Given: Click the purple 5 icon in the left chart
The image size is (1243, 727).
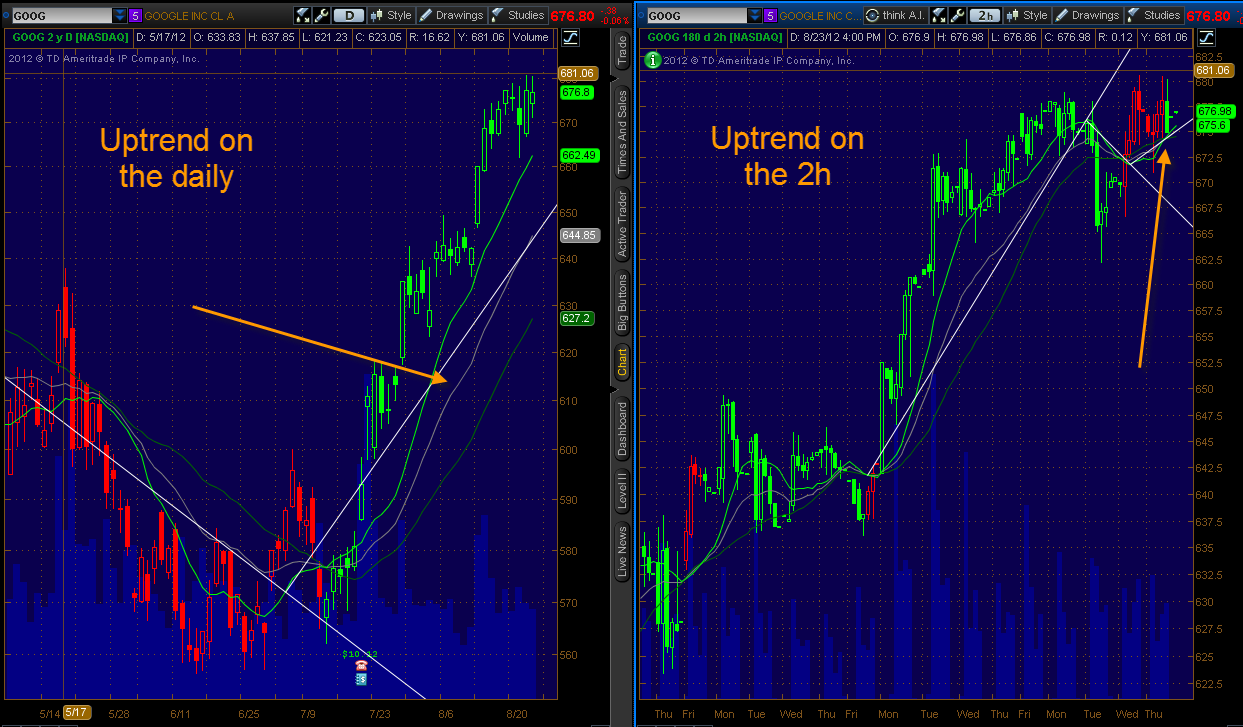Looking at the screenshot, I should (136, 16).
